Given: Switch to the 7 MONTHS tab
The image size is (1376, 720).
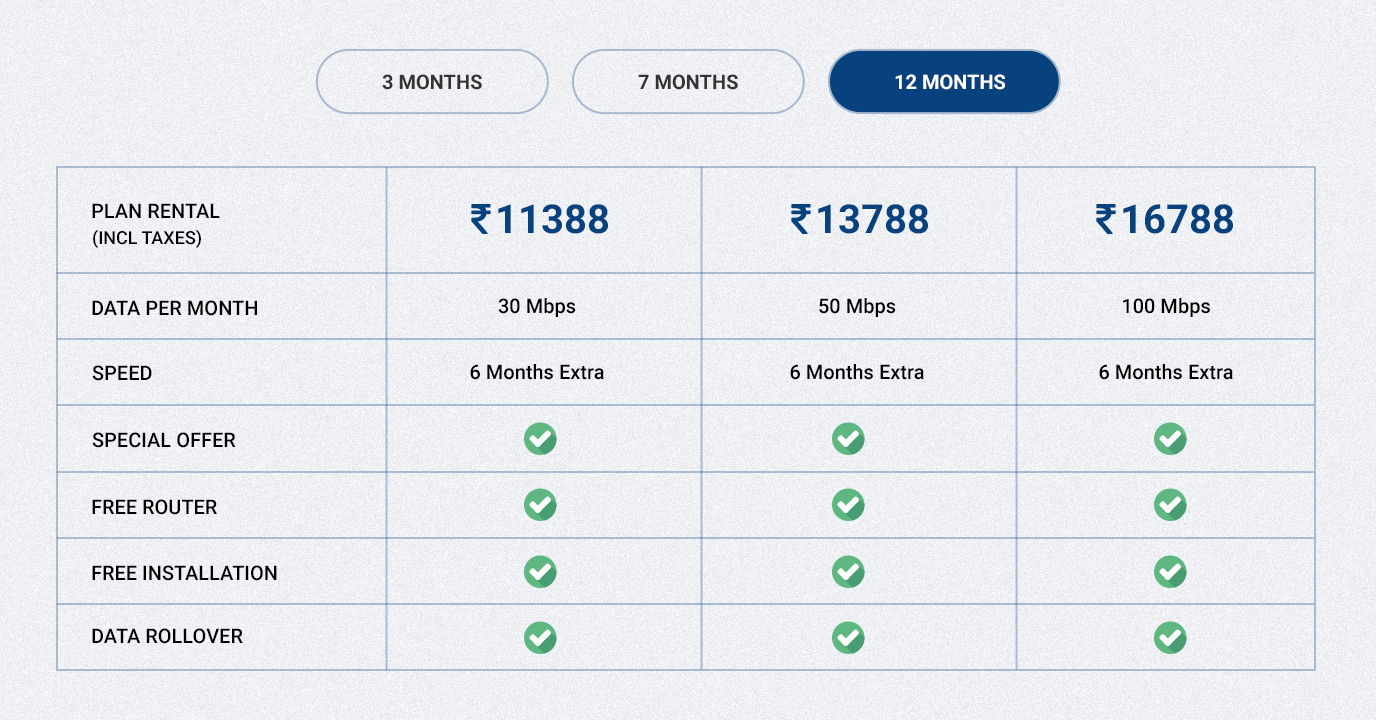Looking at the screenshot, I should coord(688,82).
